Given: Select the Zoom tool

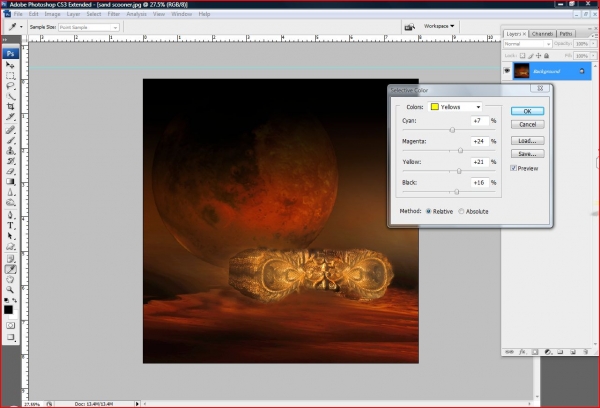Looking at the screenshot, I should tap(10, 290).
